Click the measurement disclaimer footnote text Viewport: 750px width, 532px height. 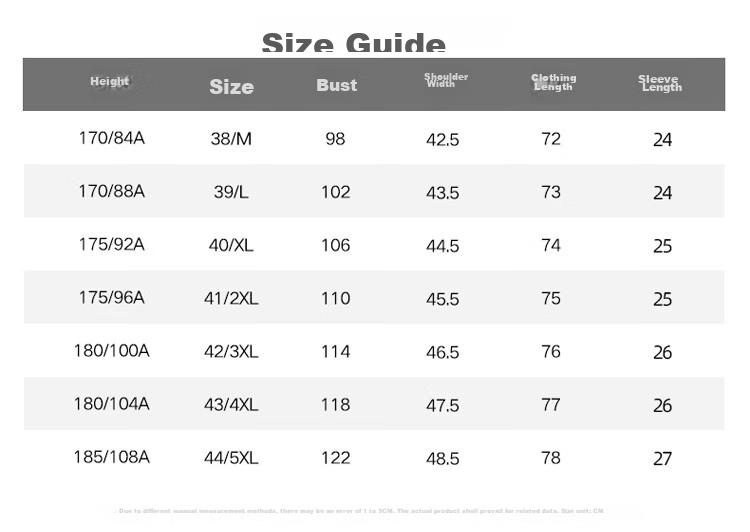tap(361, 511)
